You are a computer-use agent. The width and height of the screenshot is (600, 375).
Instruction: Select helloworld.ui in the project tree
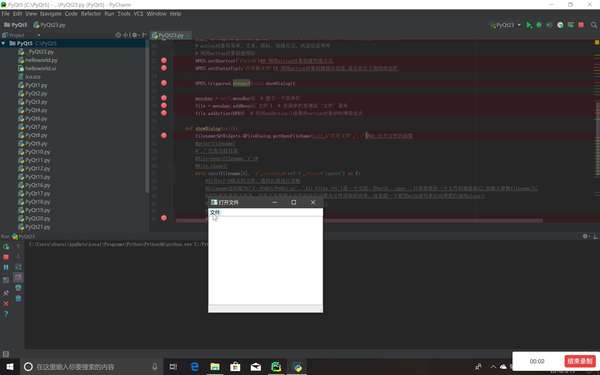click(x=41, y=68)
